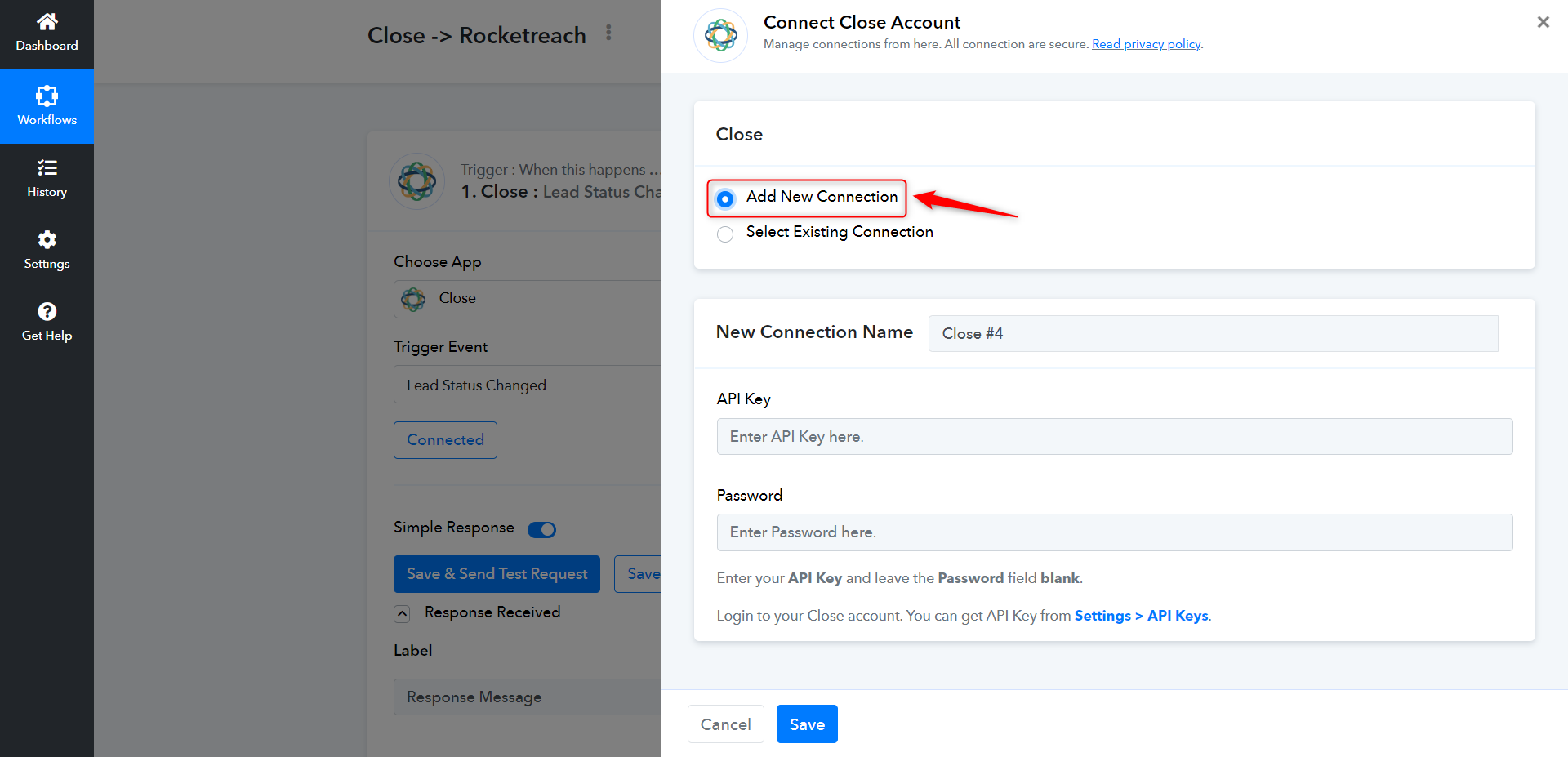Open the Choose App dropdown
This screenshot has width=1568, height=757.
(x=528, y=299)
